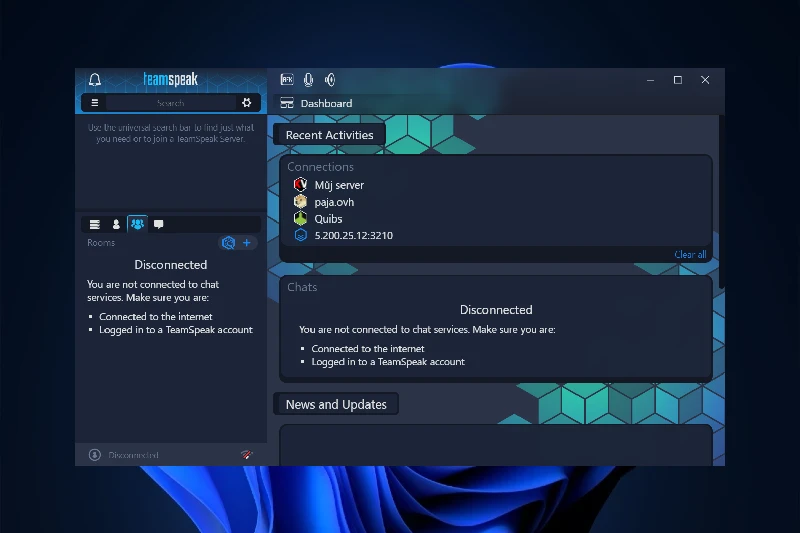Viewport: 800px width, 533px height.
Task: Click the 5.200.25.12:3210 blue hexagon icon
Action: click(301, 235)
